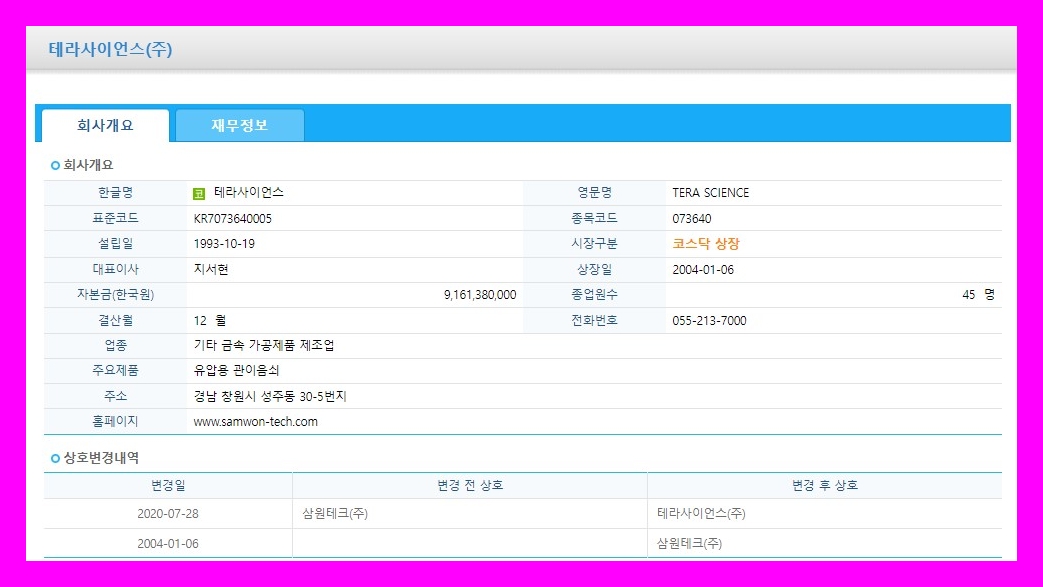Click the 테라사이언스(주) page title
The image size is (1043, 587).
(x=110, y=49)
